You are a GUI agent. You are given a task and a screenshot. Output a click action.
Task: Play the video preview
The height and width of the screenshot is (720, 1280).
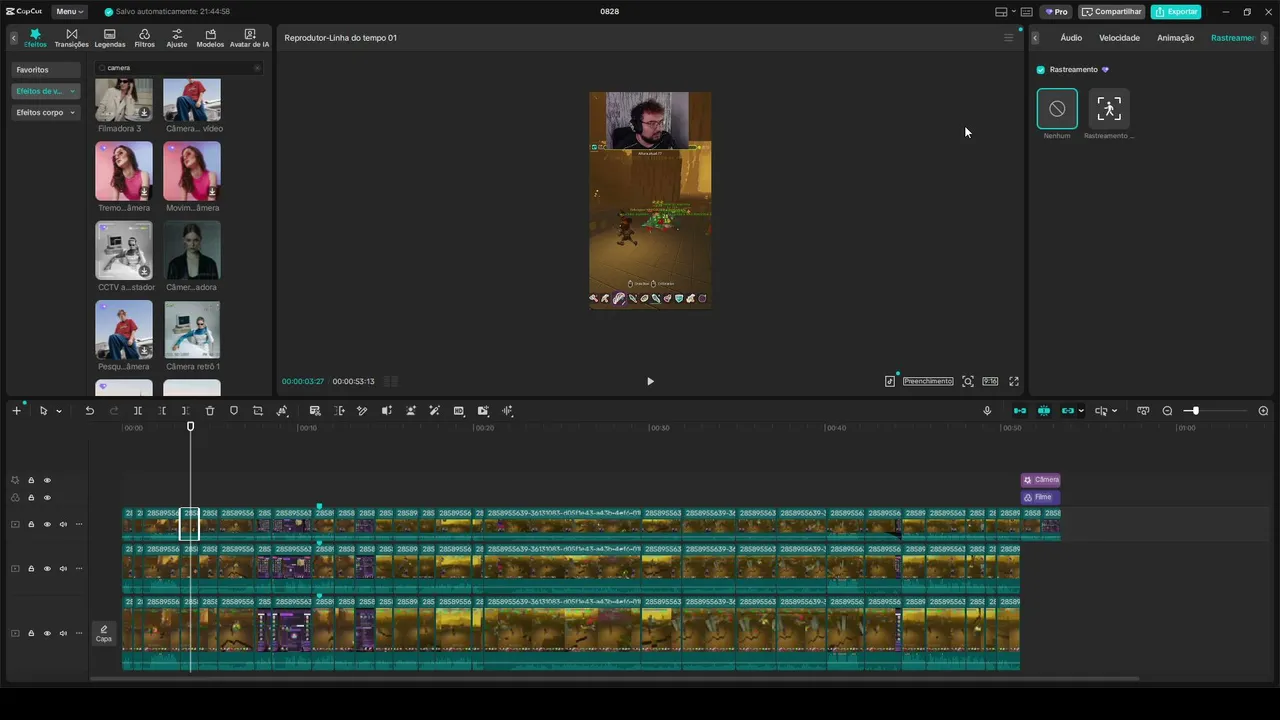point(650,381)
